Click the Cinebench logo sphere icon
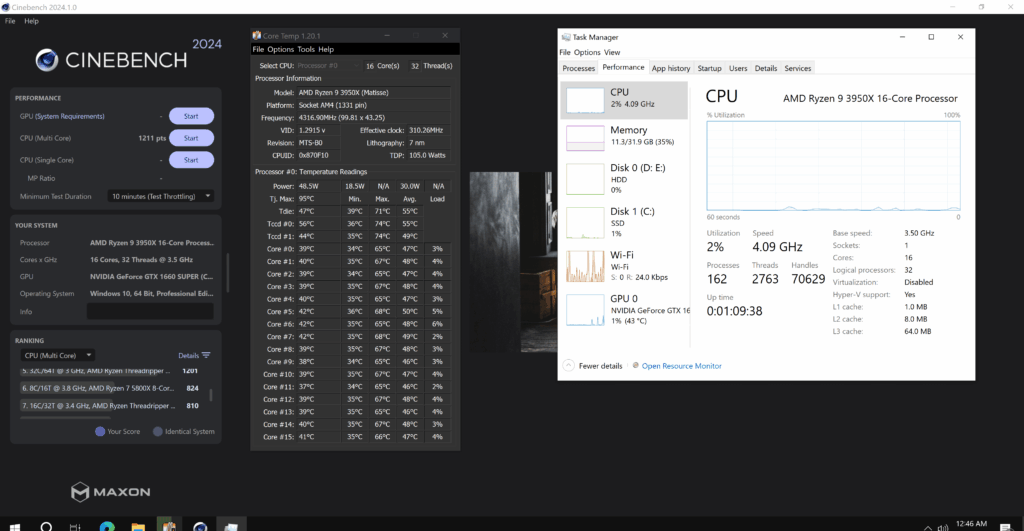 click(x=46, y=60)
